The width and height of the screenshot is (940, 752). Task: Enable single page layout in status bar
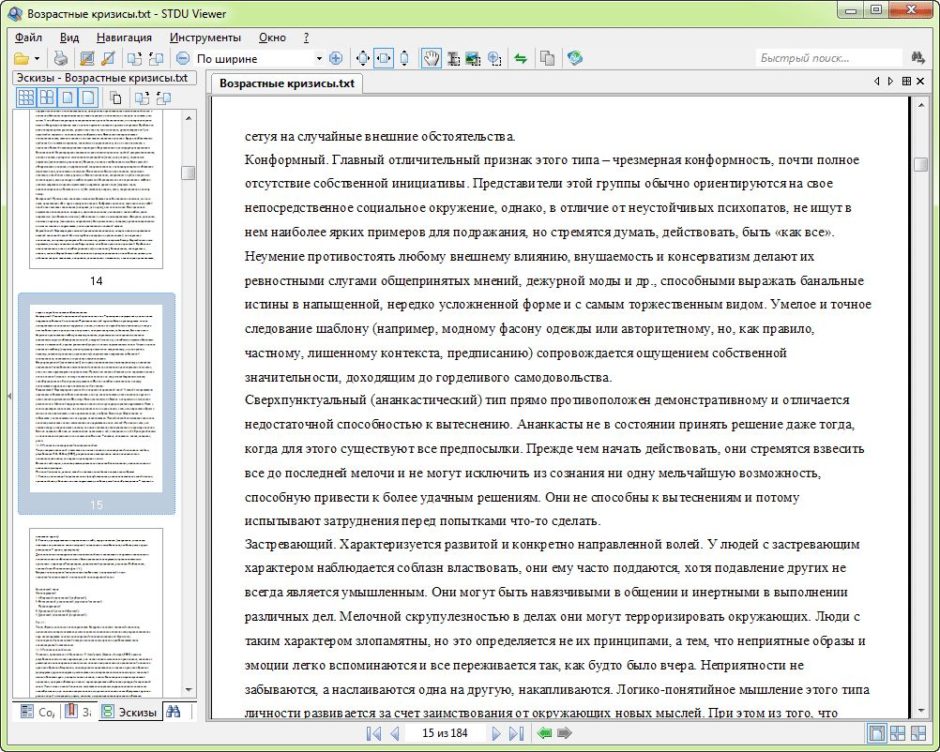(877, 734)
